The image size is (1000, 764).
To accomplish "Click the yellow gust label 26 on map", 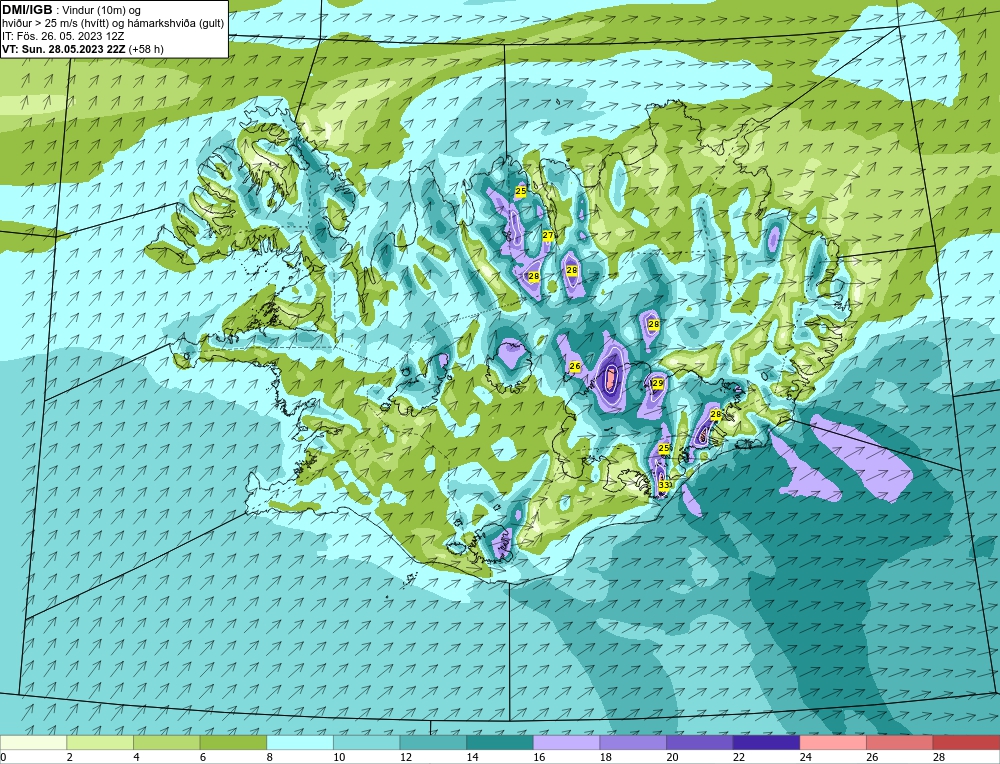I will [575, 367].
